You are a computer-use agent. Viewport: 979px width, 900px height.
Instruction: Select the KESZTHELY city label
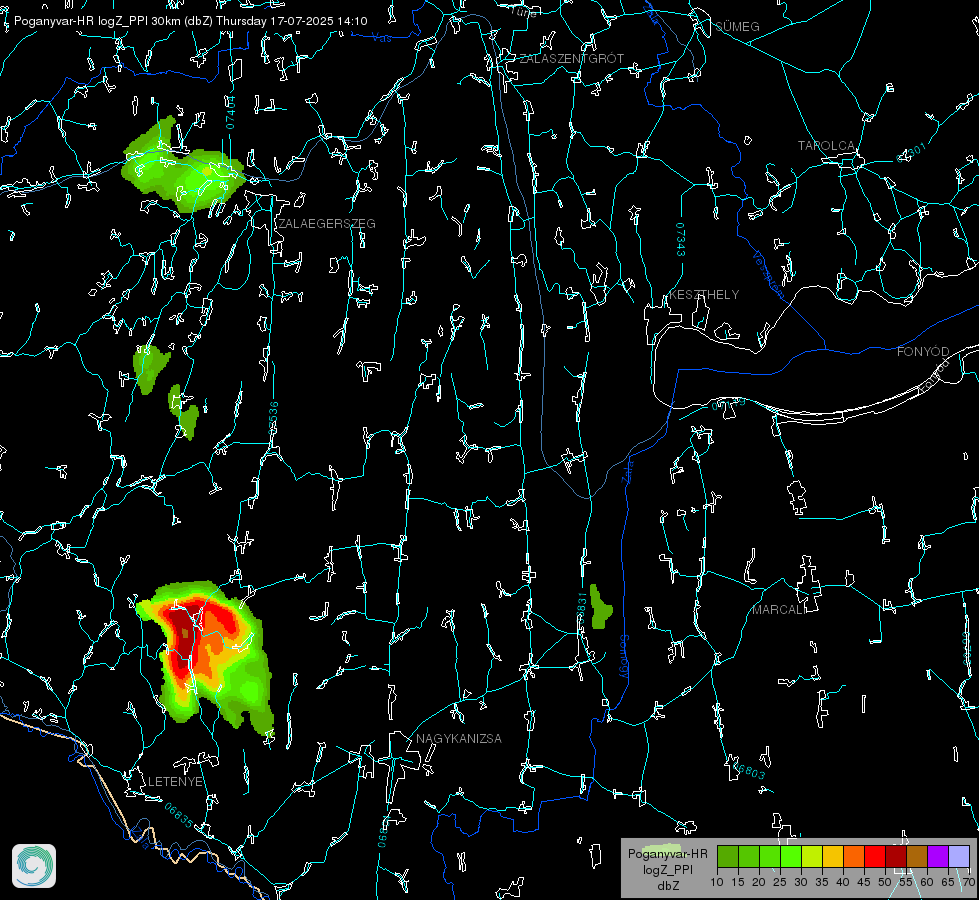pos(704,294)
